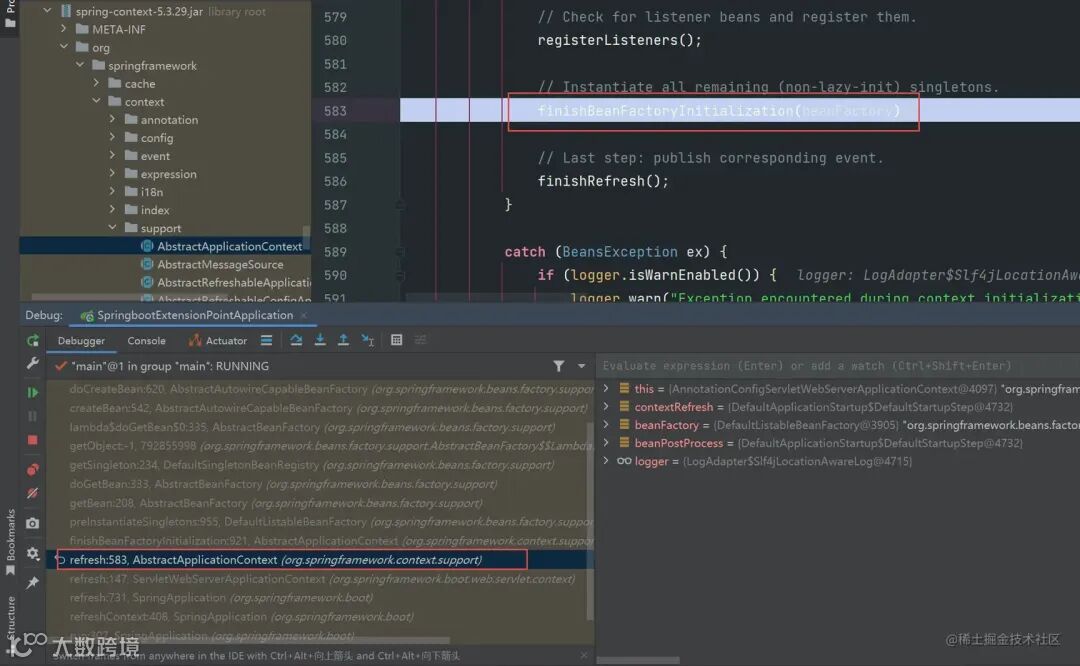Click Step Out upward-arrow icon
The image size is (1080, 666).
tap(343, 340)
